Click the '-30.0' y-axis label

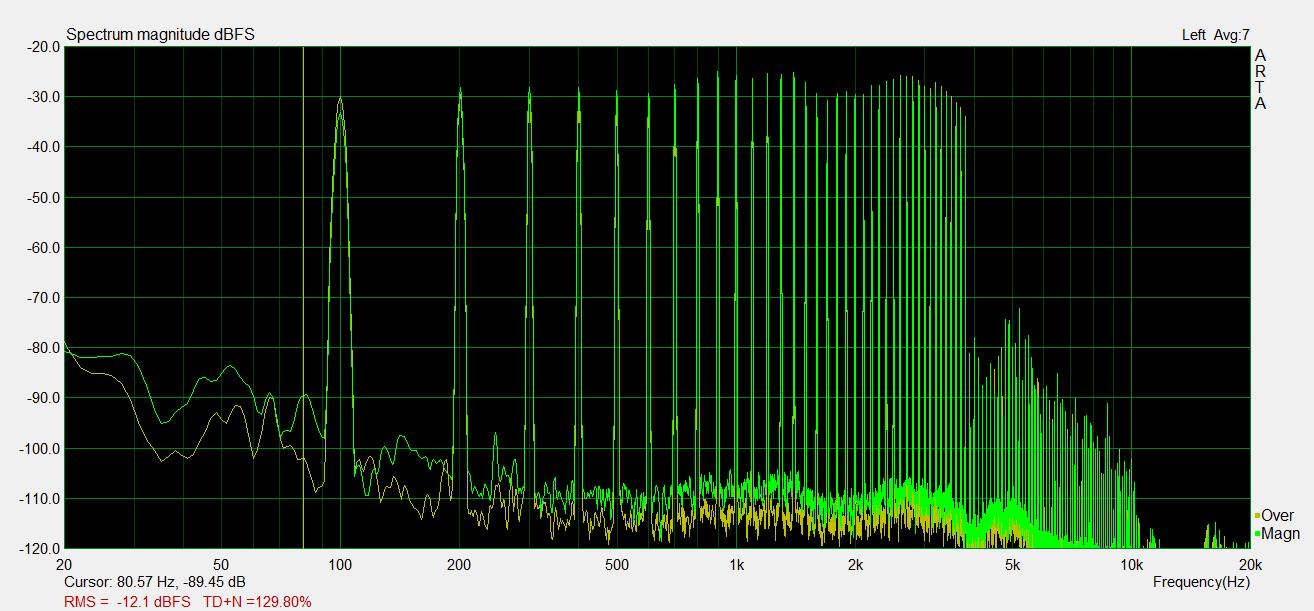pos(43,96)
